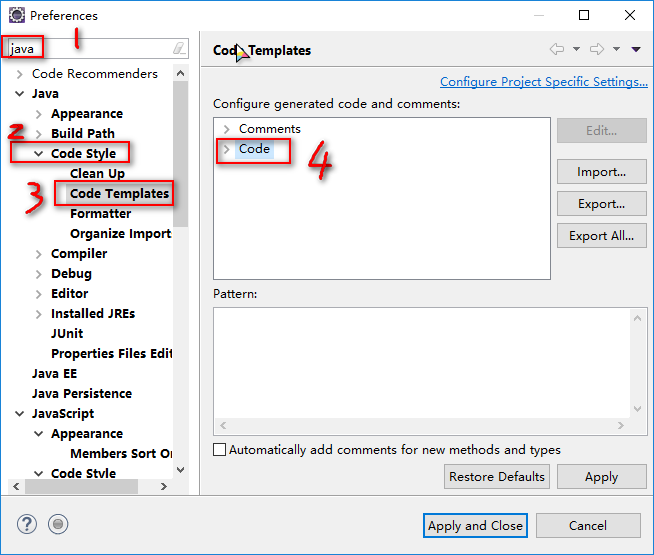654x555 pixels.
Task: Select Members Sort Order page
Action: tap(121, 453)
